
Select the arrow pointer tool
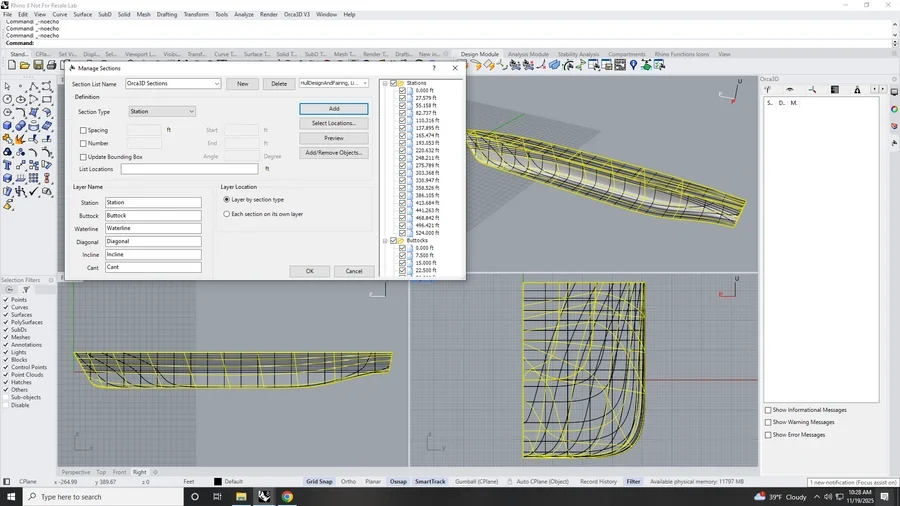[x=7, y=87]
